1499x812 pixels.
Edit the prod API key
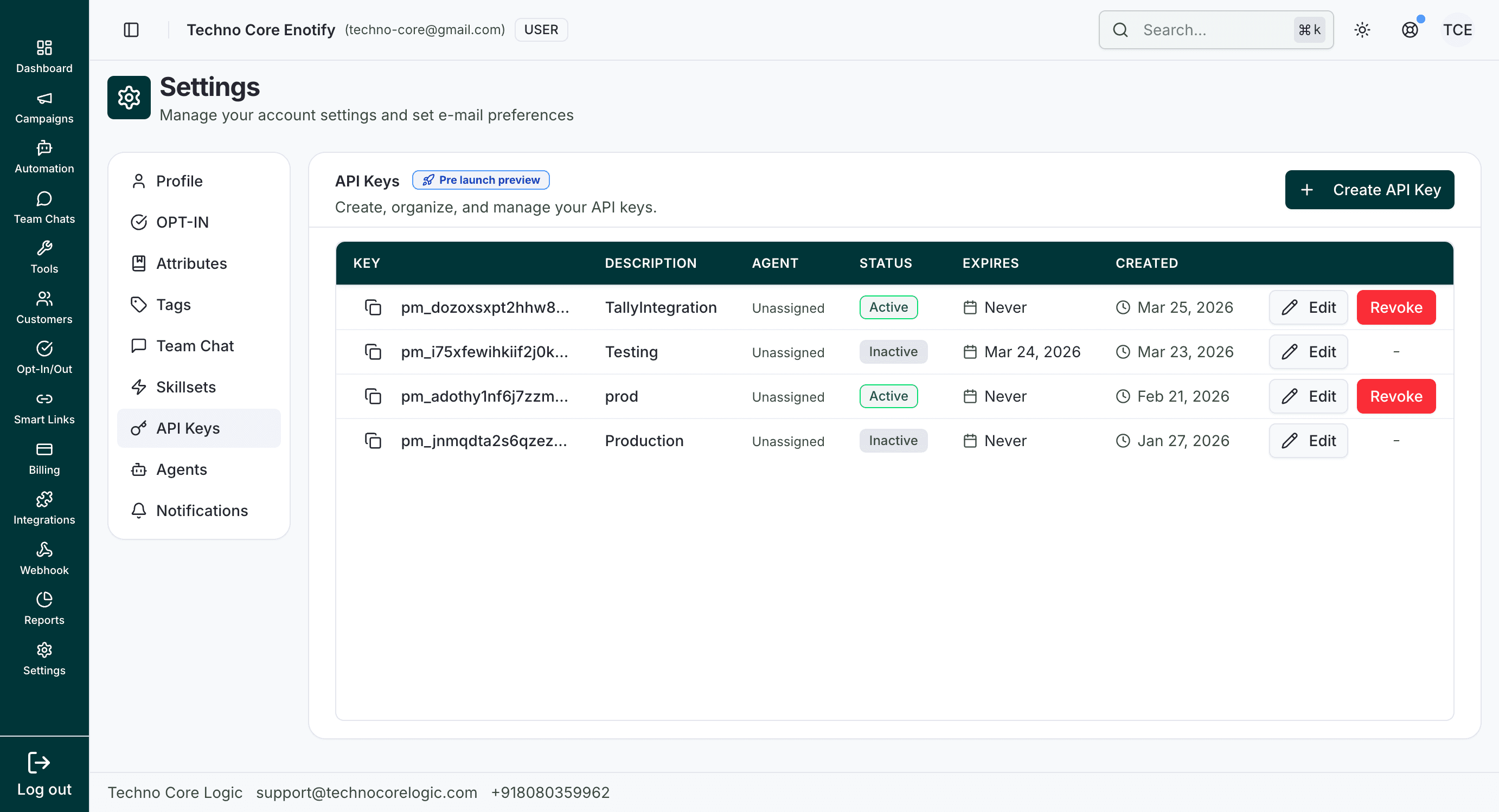pos(1308,396)
